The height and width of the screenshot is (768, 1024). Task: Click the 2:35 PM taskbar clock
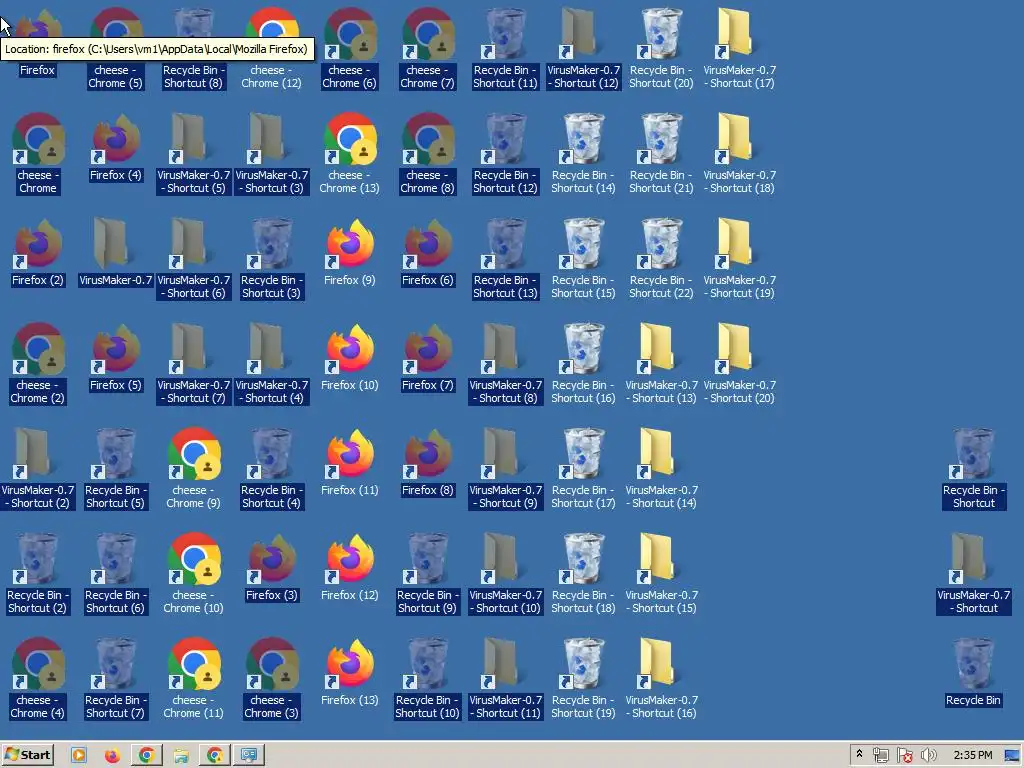point(972,755)
